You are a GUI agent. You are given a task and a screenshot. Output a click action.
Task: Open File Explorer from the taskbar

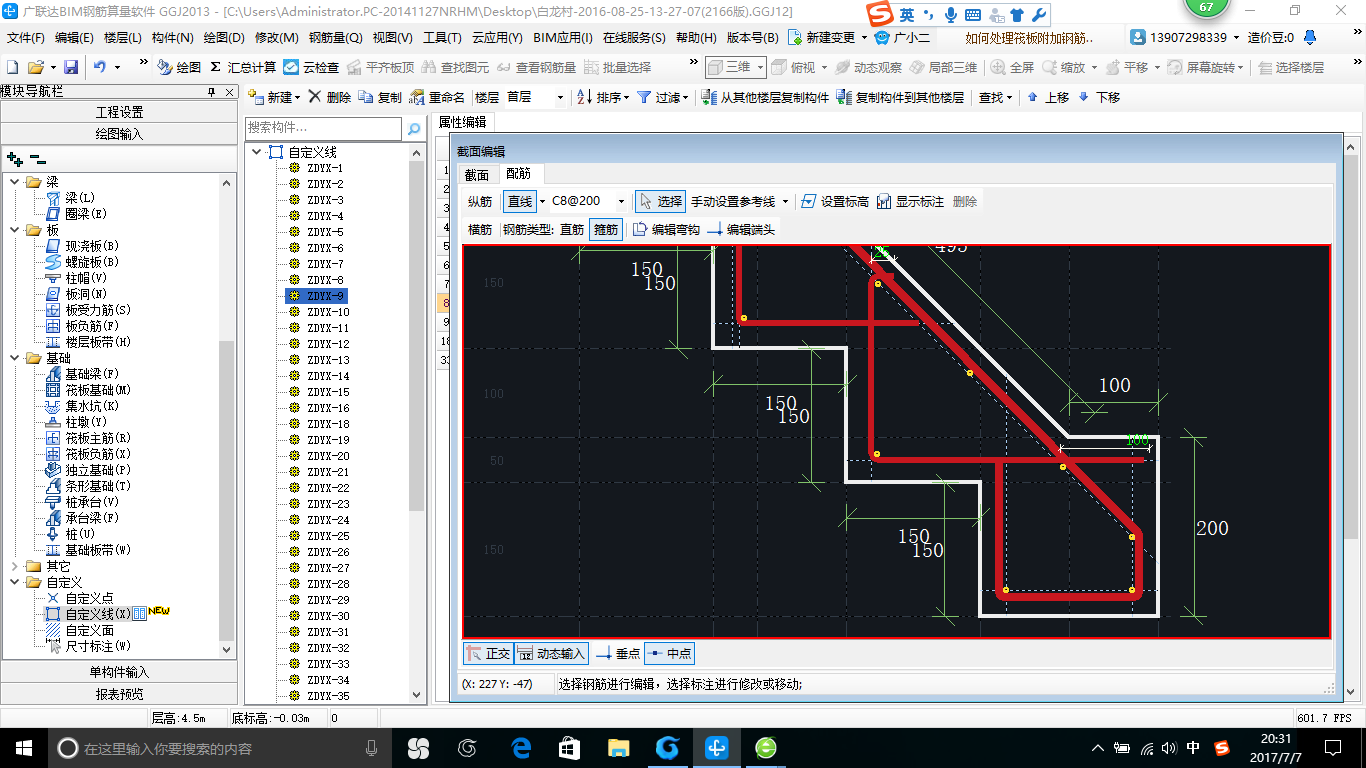619,747
